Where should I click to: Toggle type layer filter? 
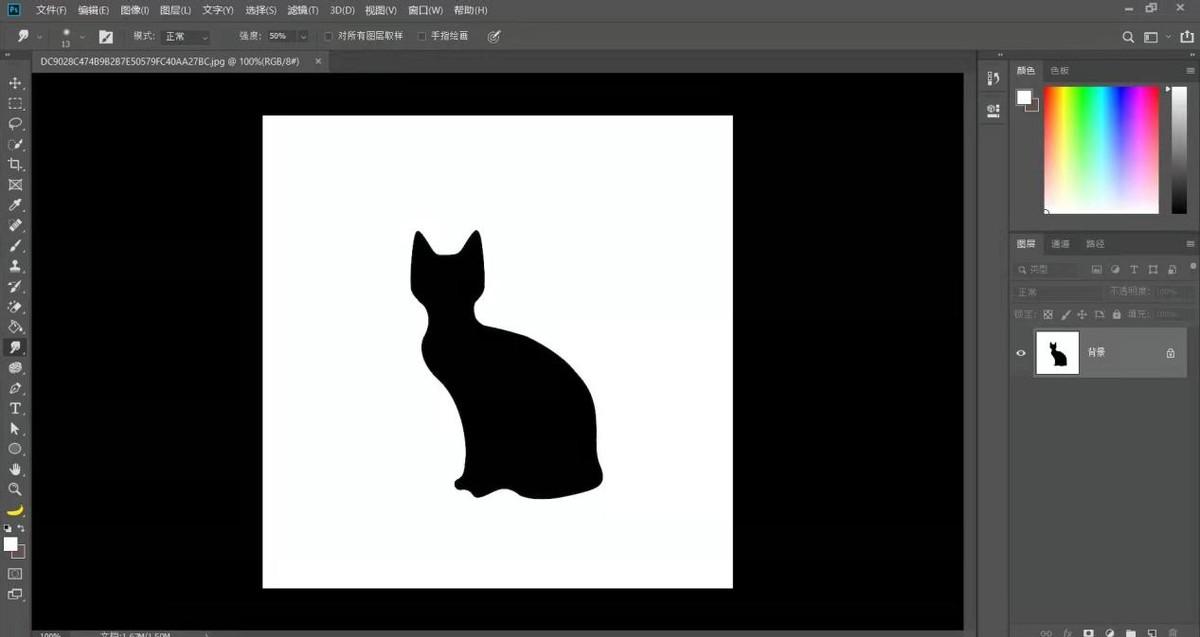1134,270
